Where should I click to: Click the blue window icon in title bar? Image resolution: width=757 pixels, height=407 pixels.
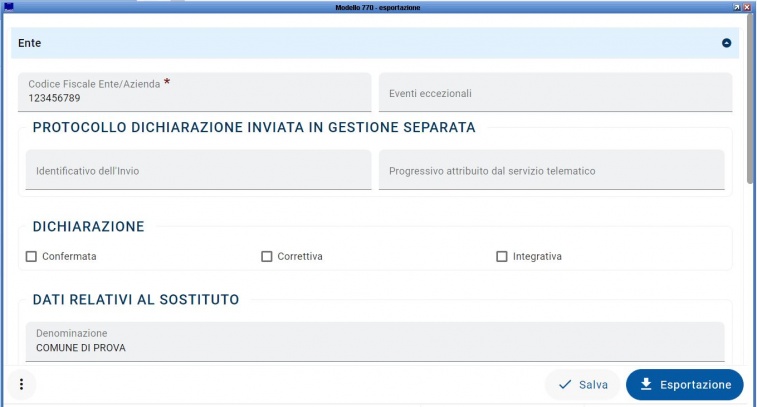[8, 7]
